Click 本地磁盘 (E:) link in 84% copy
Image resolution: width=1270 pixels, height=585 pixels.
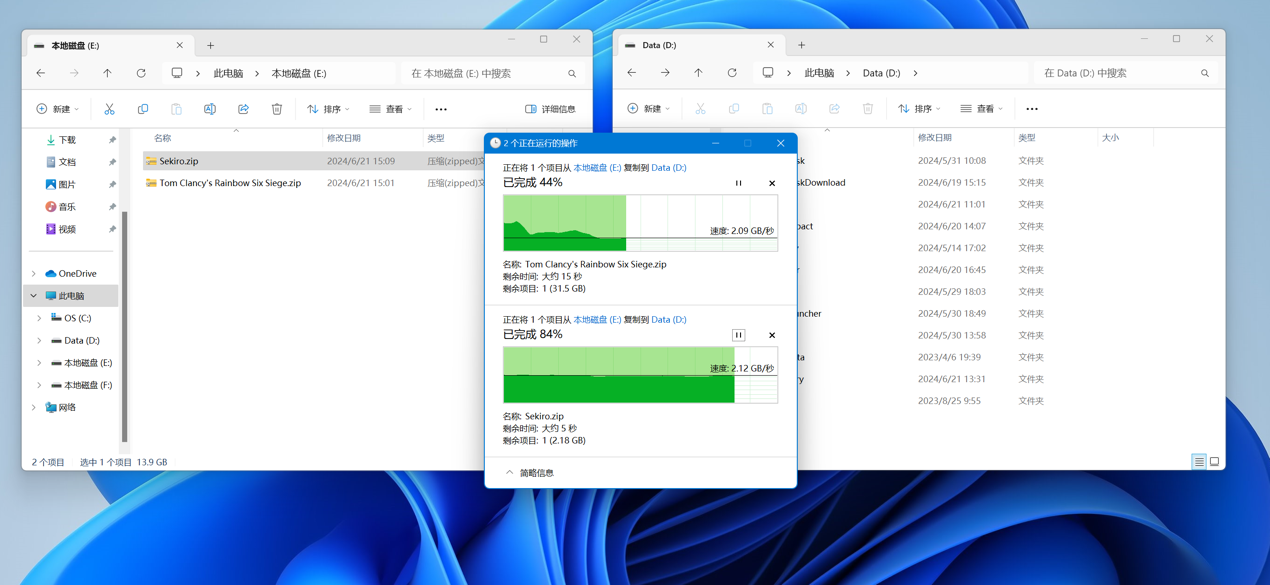(597, 320)
